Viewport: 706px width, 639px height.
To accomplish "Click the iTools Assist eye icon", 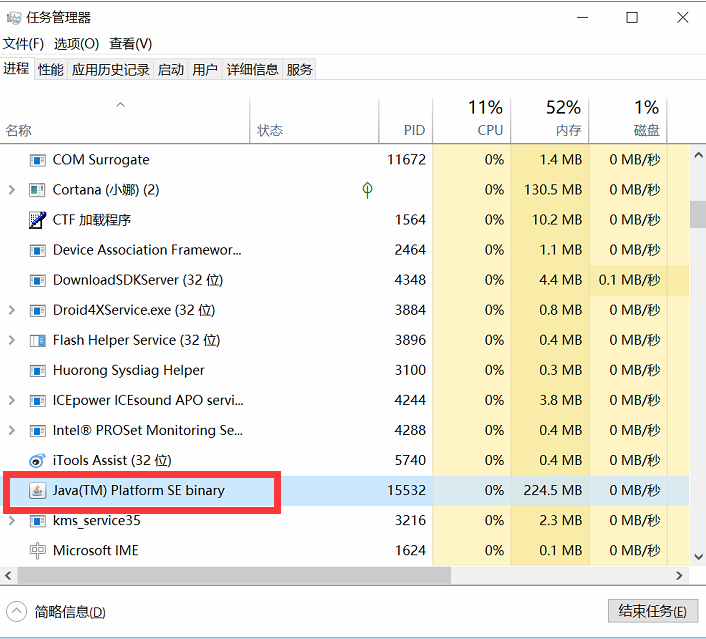I will pyautogui.click(x=37, y=461).
